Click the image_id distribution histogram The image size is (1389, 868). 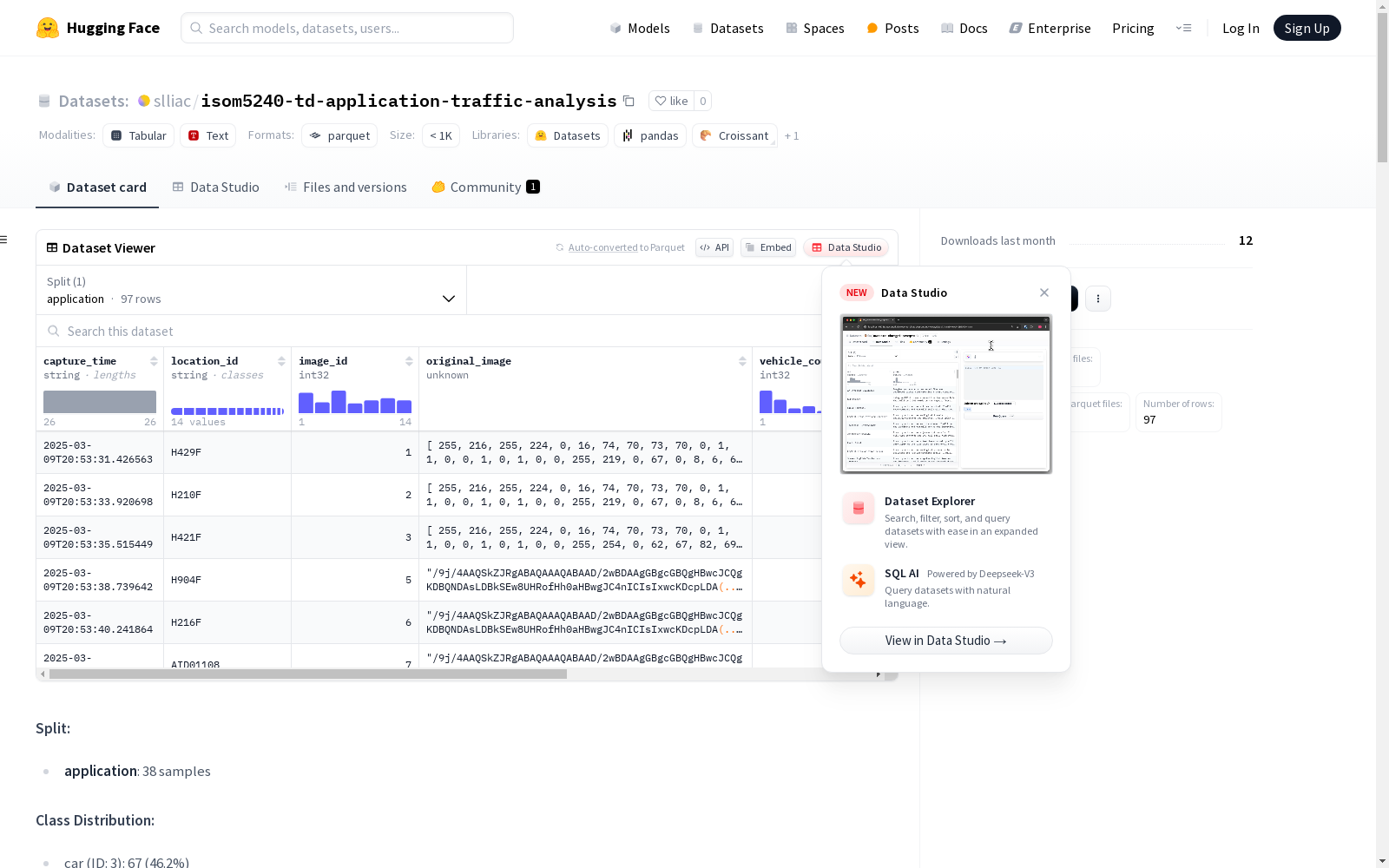355,402
